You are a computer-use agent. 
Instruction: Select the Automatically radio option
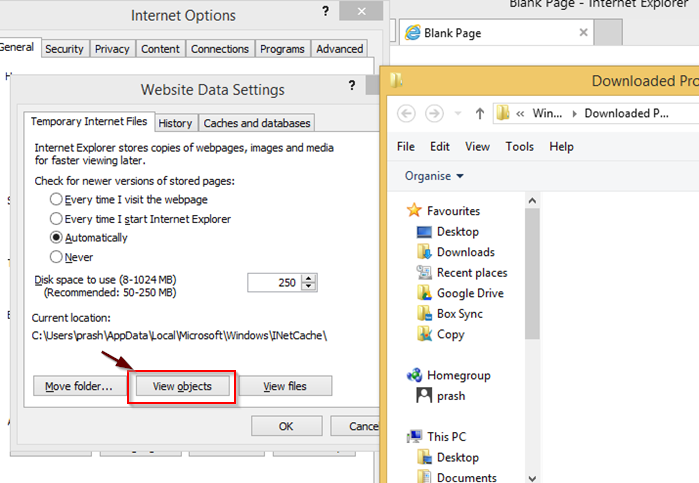[56, 237]
